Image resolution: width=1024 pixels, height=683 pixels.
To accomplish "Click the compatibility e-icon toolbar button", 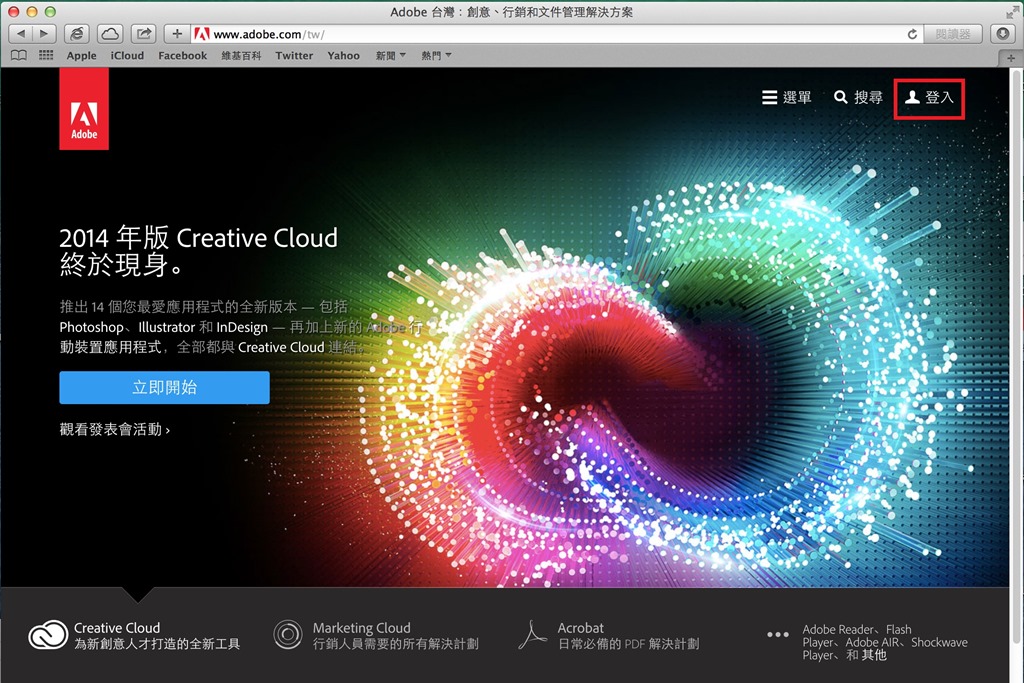I will tap(77, 33).
